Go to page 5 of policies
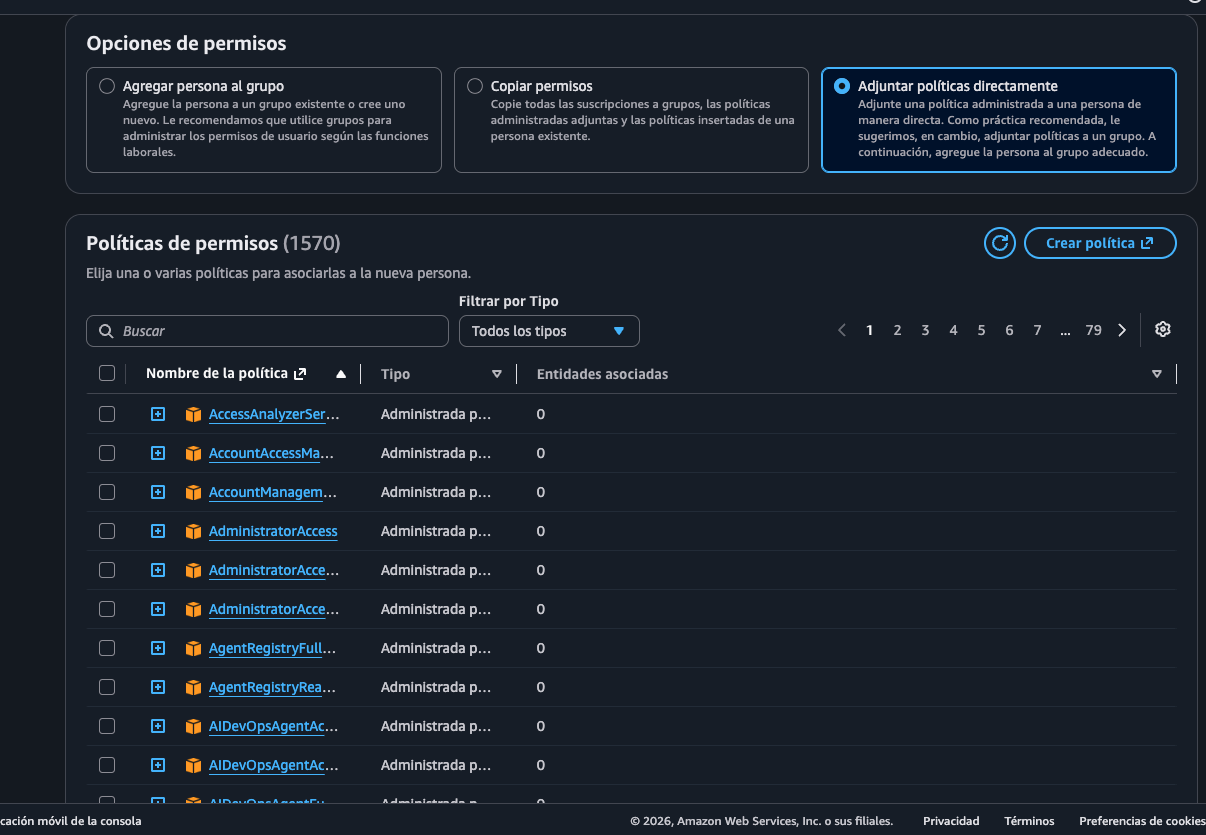 [x=982, y=330]
